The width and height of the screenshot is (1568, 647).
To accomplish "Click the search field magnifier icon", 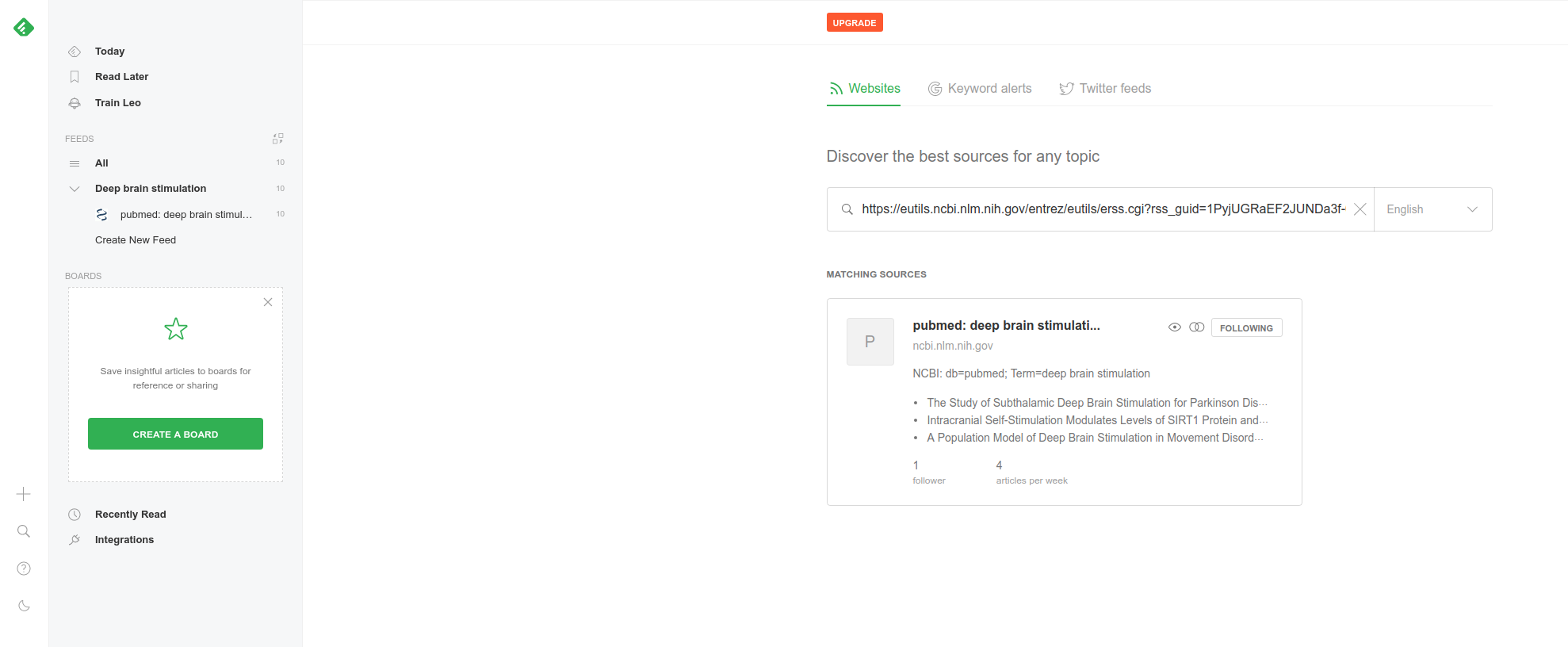I will tap(847, 209).
